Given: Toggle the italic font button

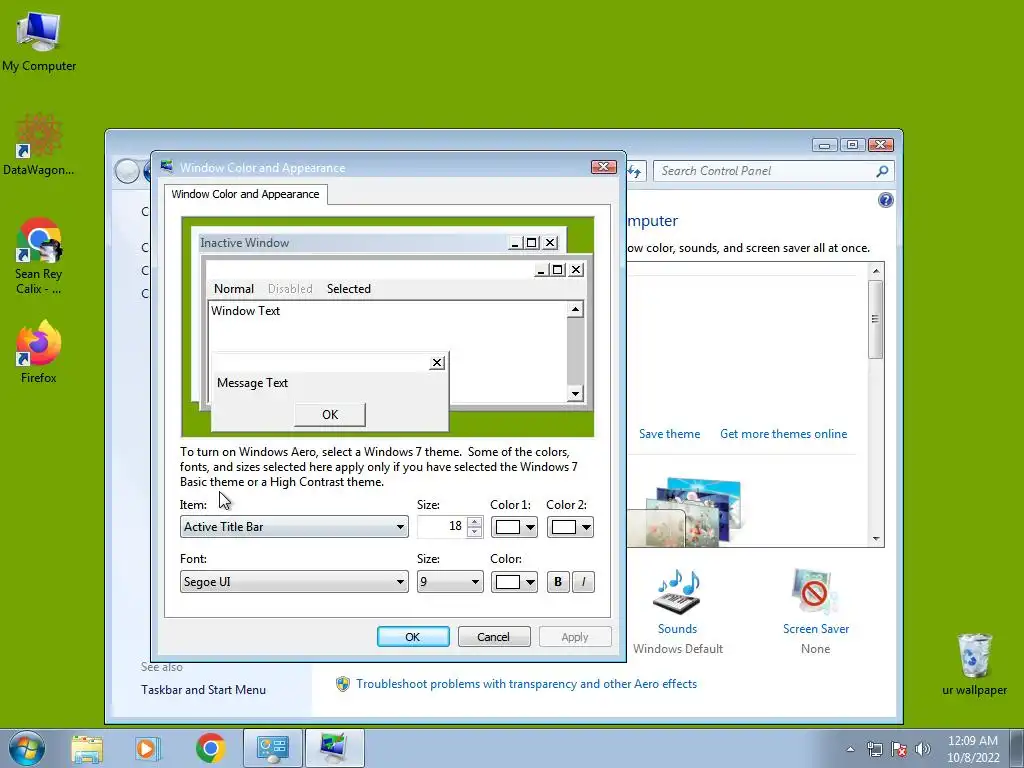Looking at the screenshot, I should (x=584, y=582).
